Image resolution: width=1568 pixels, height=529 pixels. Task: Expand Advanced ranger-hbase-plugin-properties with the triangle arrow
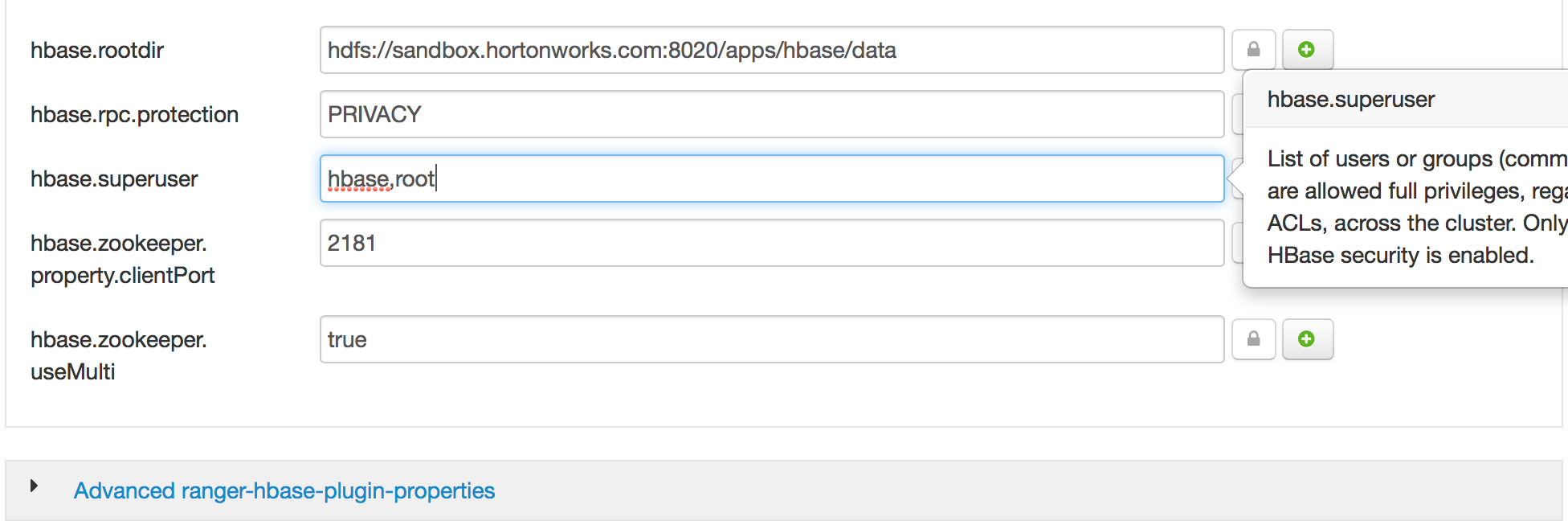(x=34, y=486)
